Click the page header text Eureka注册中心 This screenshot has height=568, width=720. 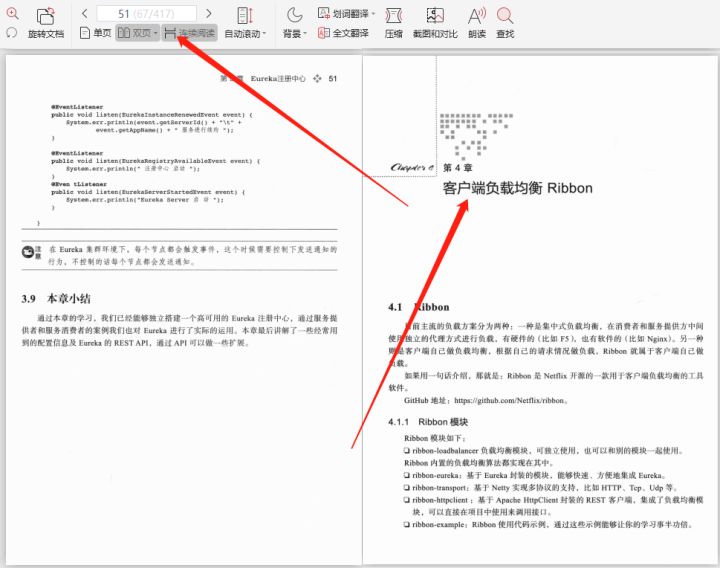click(278, 79)
